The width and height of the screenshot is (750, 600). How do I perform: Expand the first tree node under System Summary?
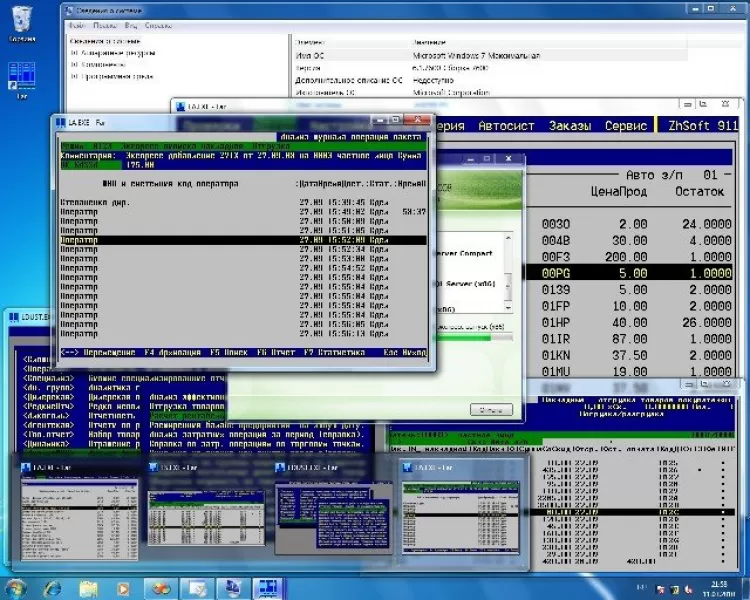[x=74, y=52]
